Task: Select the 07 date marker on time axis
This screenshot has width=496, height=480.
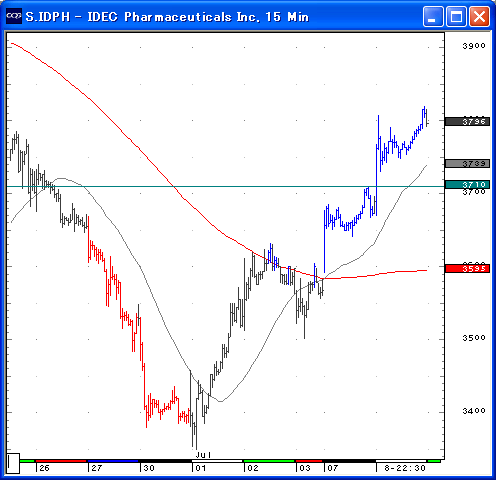Action: pos(332,468)
